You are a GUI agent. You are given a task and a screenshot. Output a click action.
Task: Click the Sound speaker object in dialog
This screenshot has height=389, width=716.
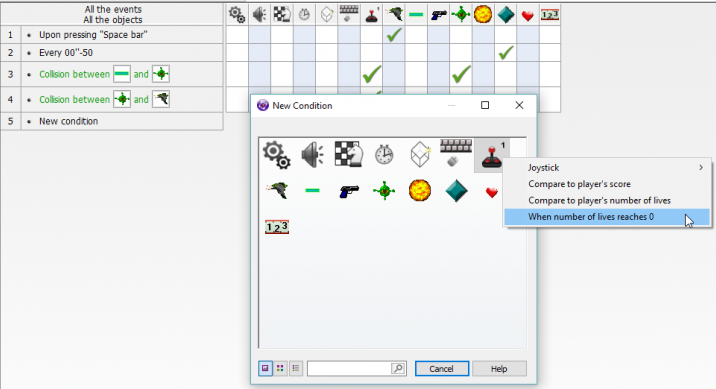(x=313, y=154)
